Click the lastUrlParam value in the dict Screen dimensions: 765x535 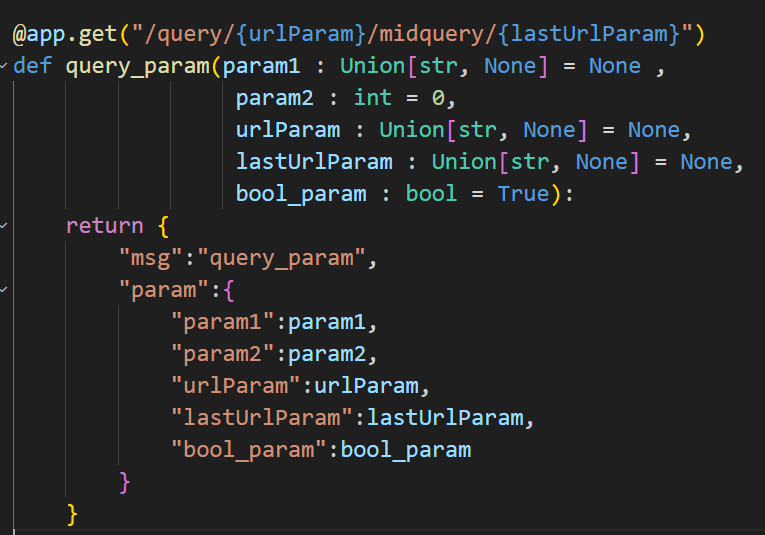coord(445,418)
